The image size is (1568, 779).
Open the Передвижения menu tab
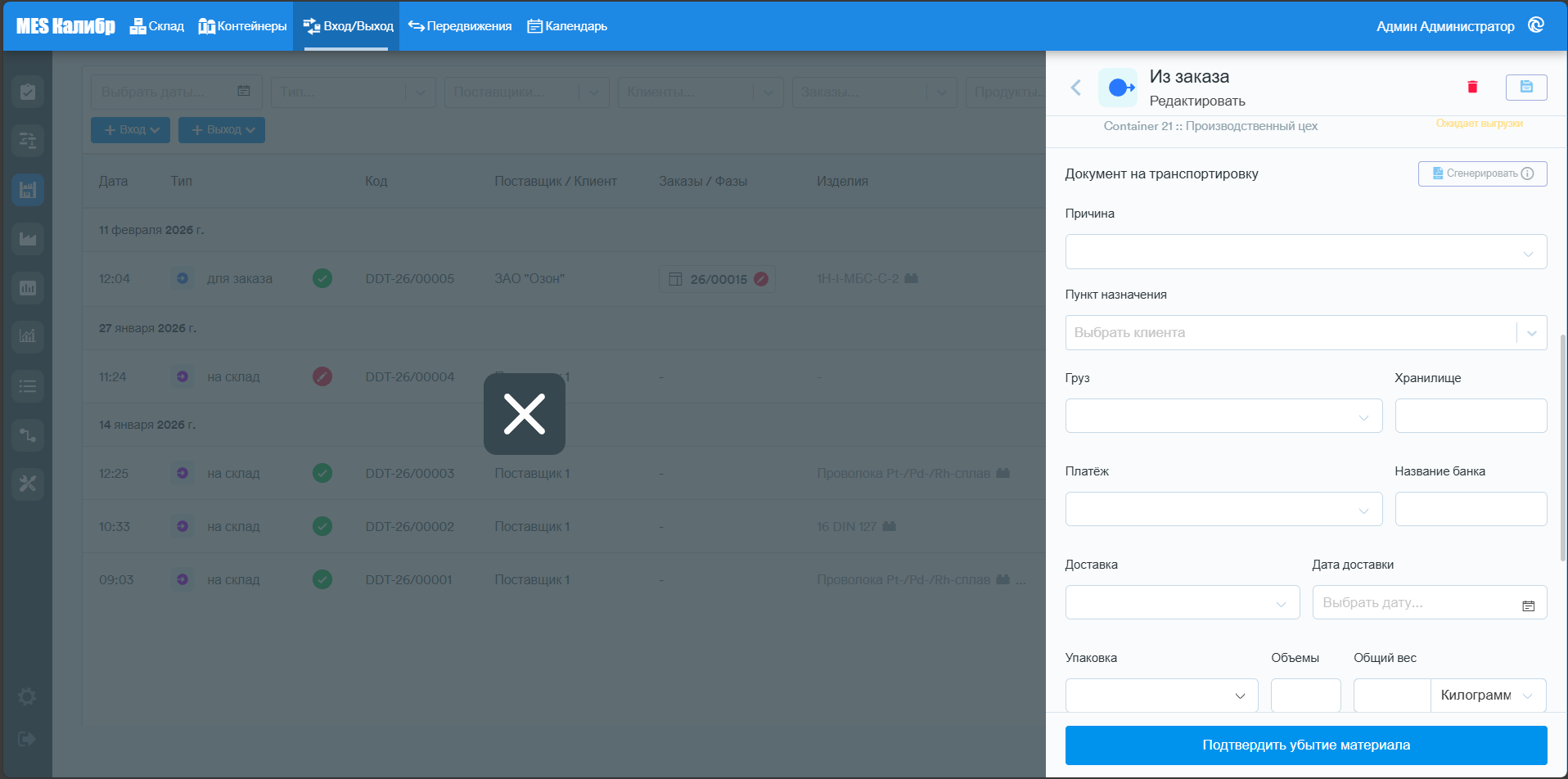click(460, 26)
